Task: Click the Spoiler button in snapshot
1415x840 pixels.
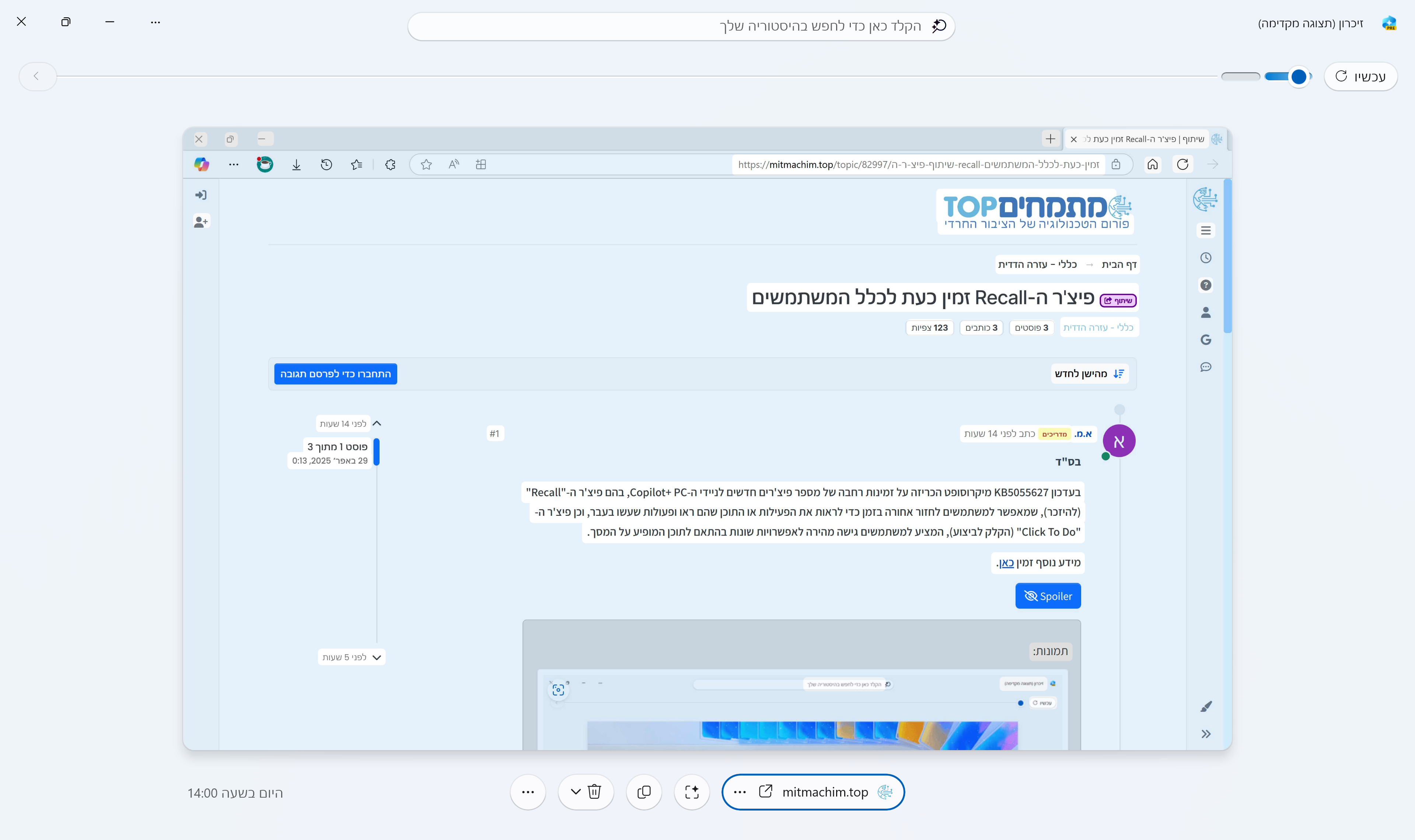Action: 1048,596
